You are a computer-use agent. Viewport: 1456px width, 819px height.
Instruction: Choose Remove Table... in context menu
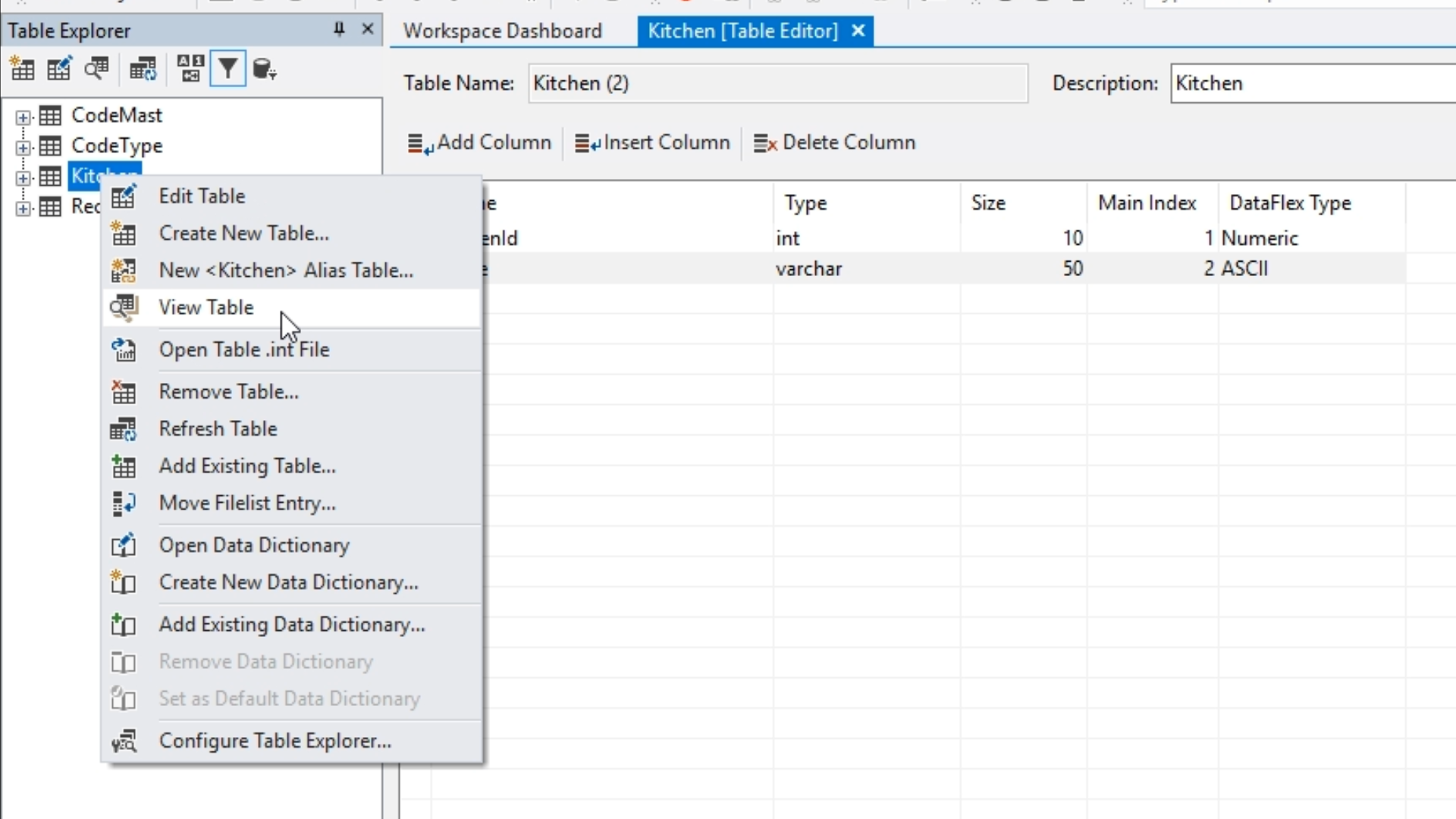point(228,391)
